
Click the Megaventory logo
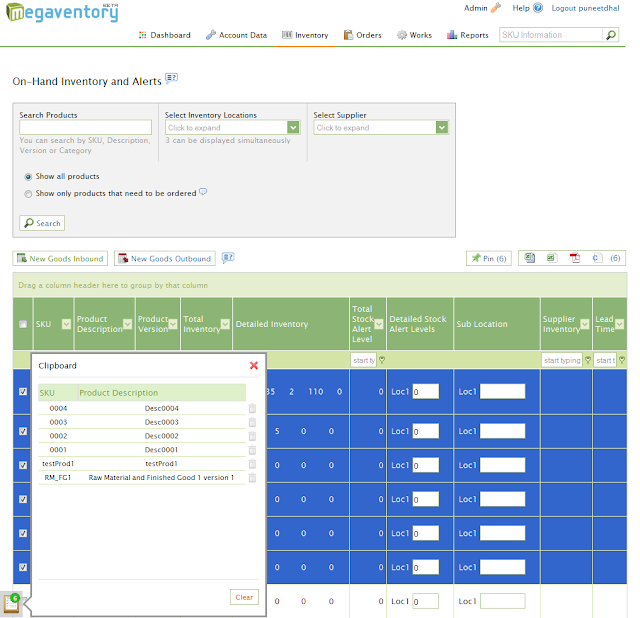62,12
